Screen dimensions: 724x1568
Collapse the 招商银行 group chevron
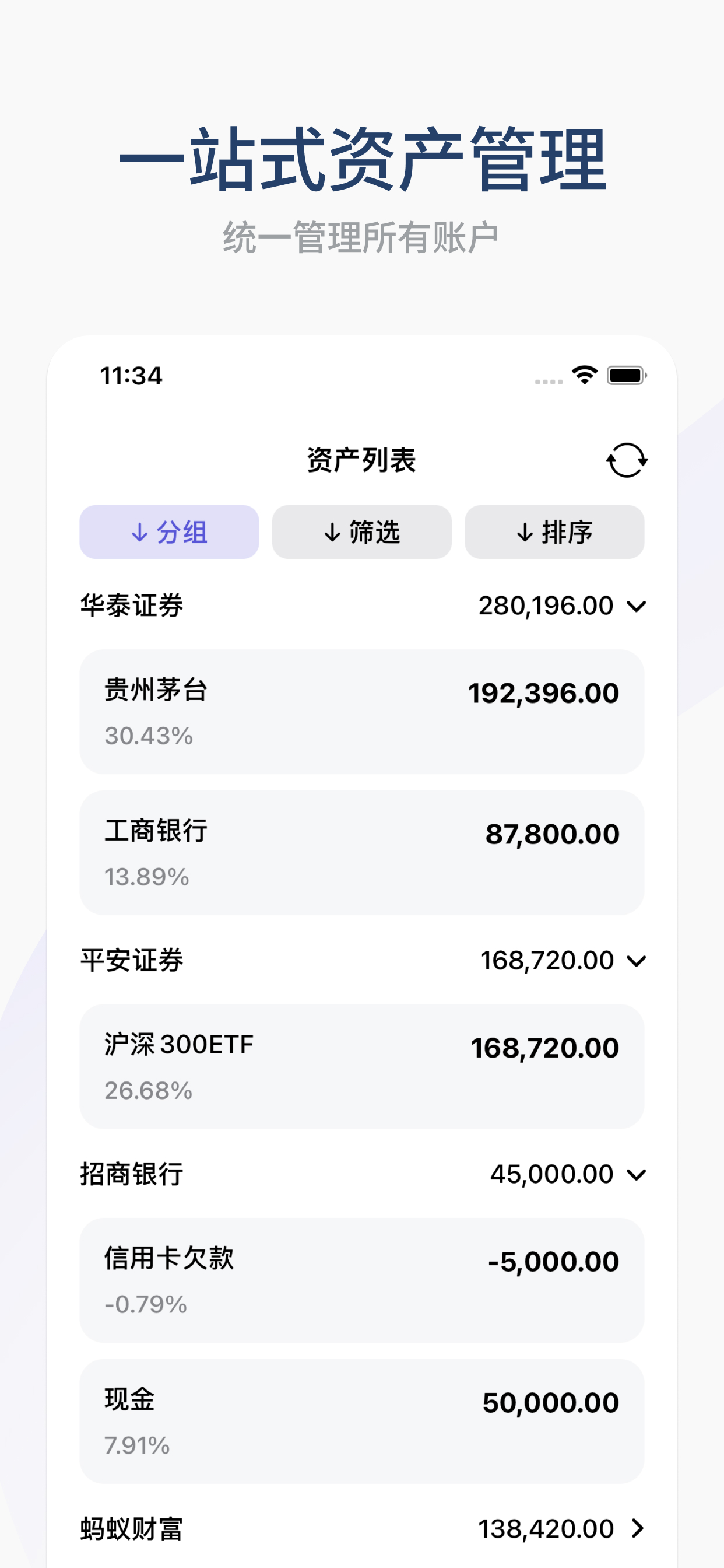(x=637, y=1175)
